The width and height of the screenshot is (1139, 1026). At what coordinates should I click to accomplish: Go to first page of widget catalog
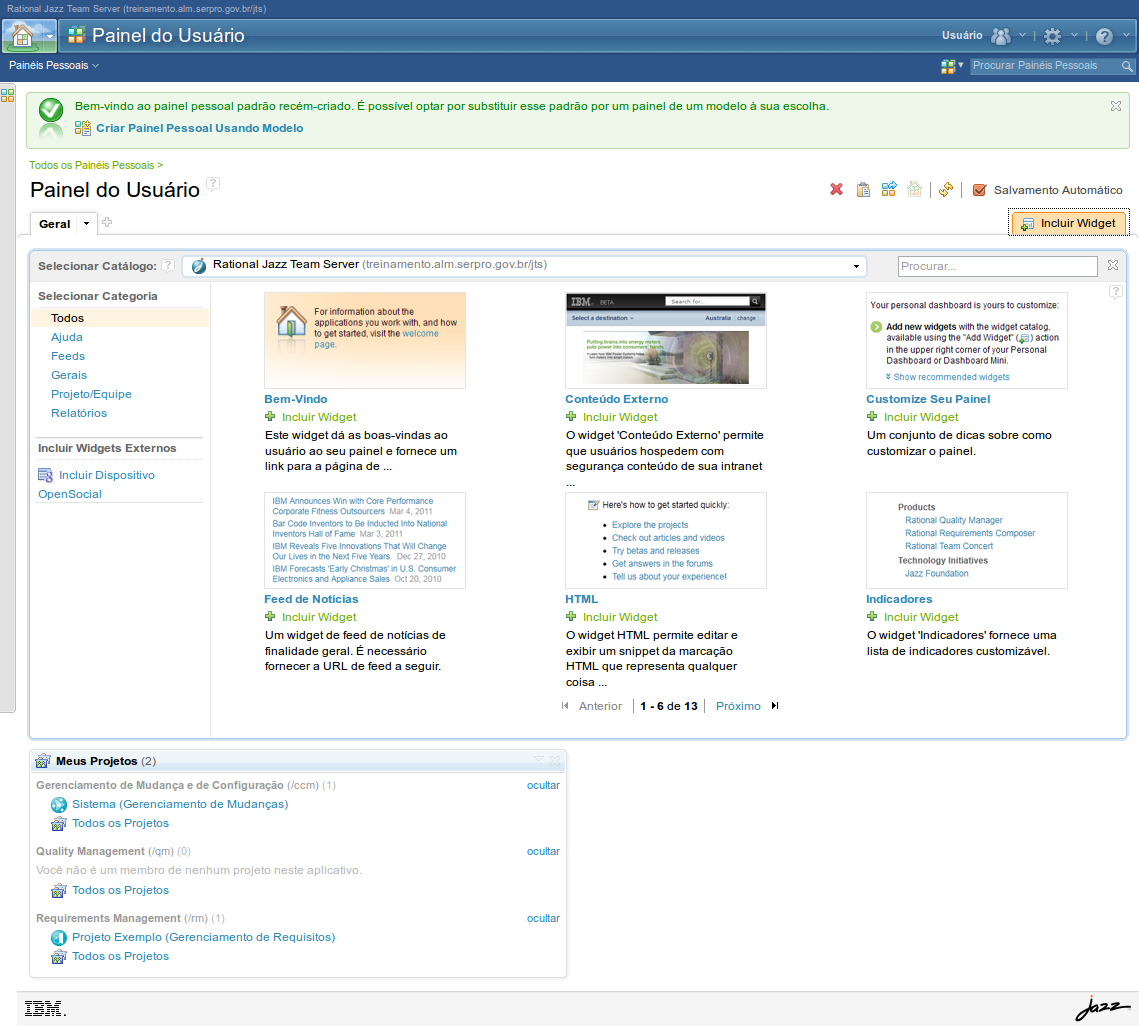coord(565,706)
